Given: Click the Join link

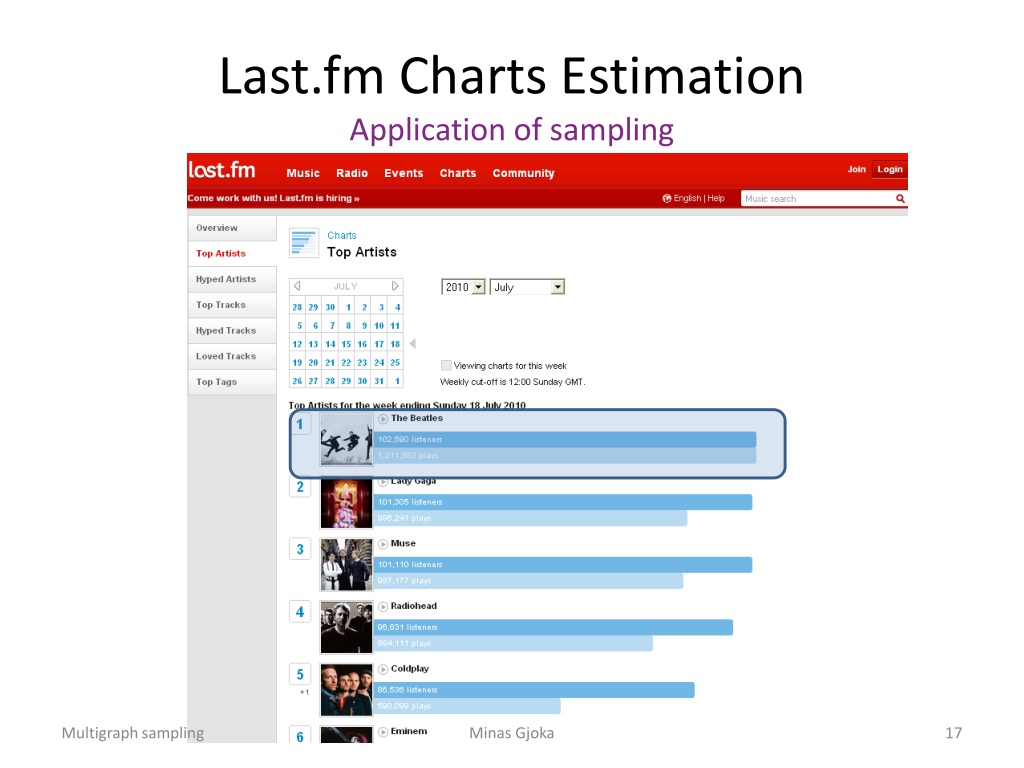Looking at the screenshot, I should (857, 169).
